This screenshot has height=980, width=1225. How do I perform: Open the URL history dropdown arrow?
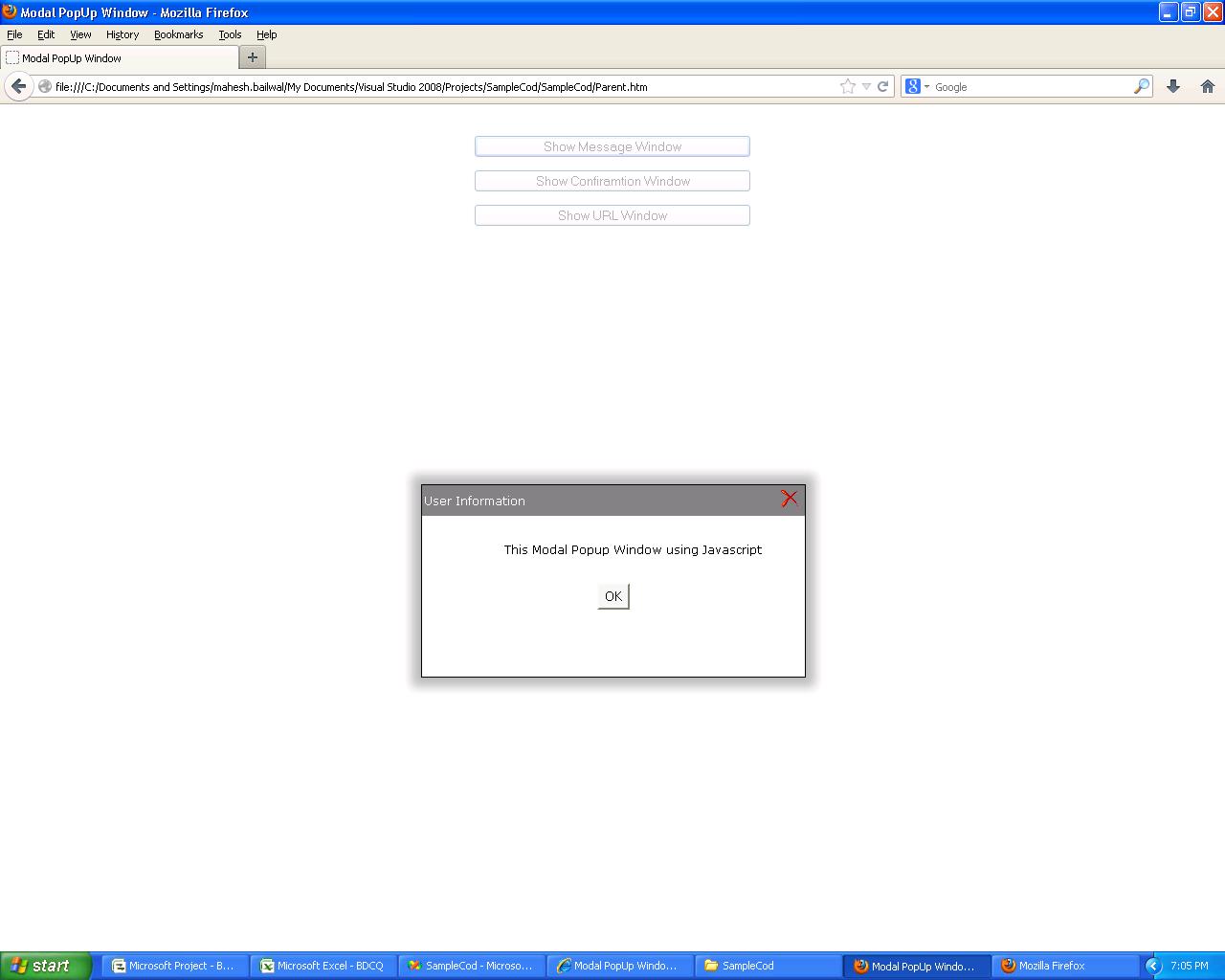point(866,86)
